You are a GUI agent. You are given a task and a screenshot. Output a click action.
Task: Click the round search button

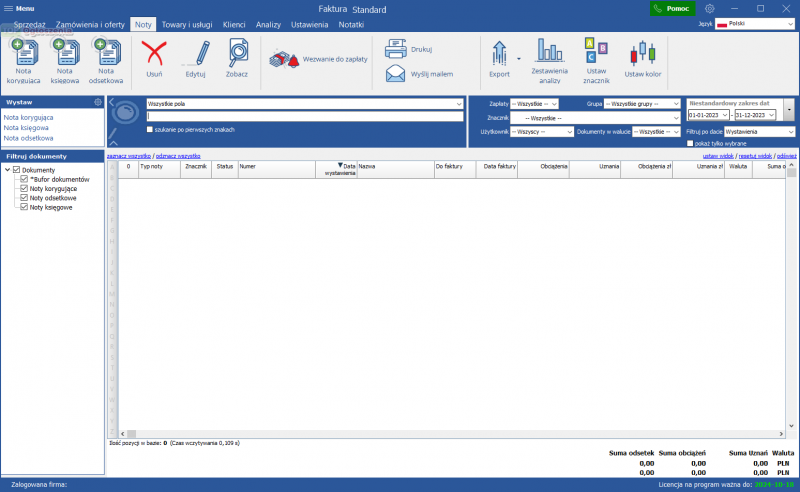125,112
